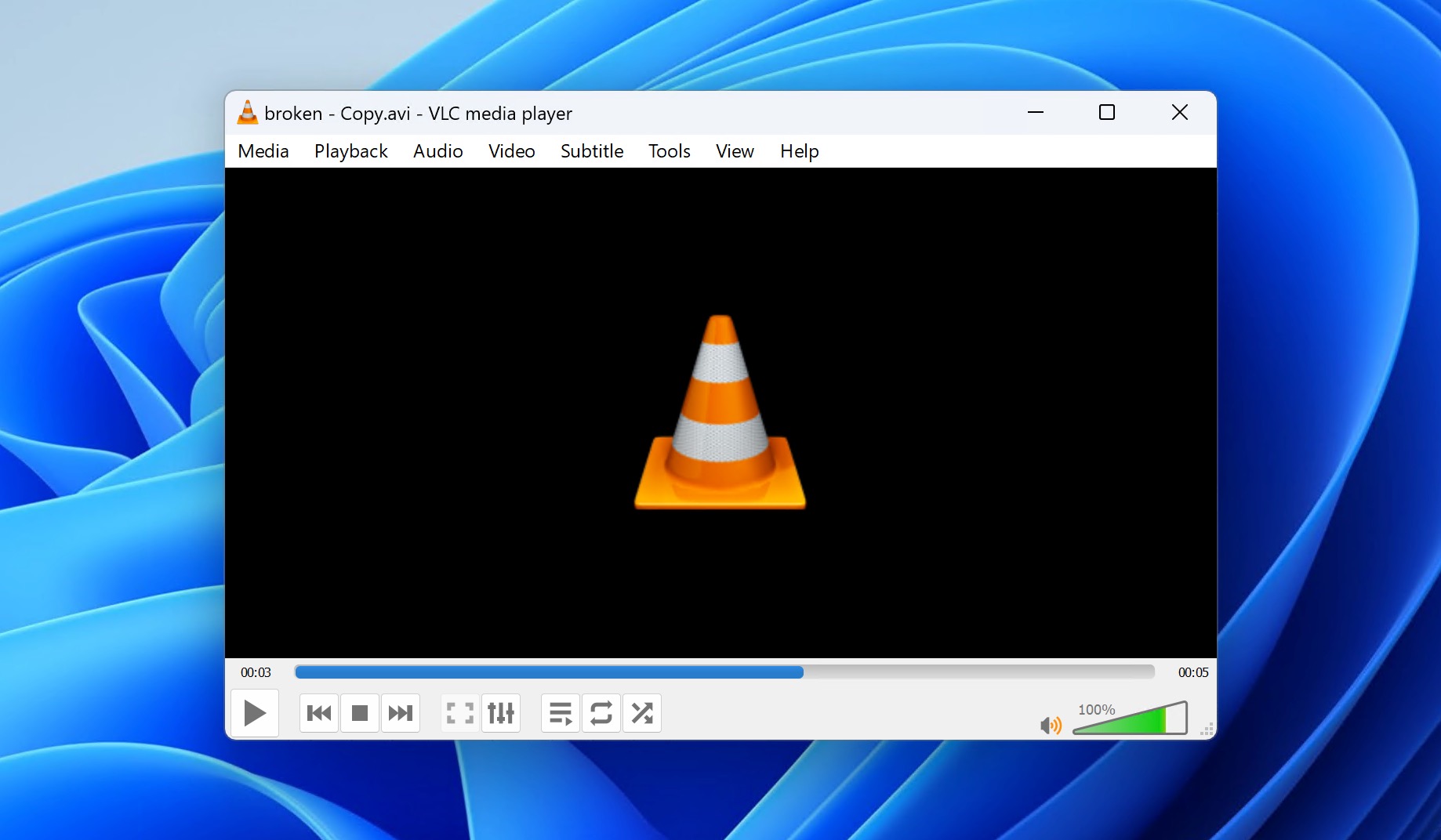This screenshot has height=840, width=1441.
Task: Open the Media menu
Action: pos(263,151)
